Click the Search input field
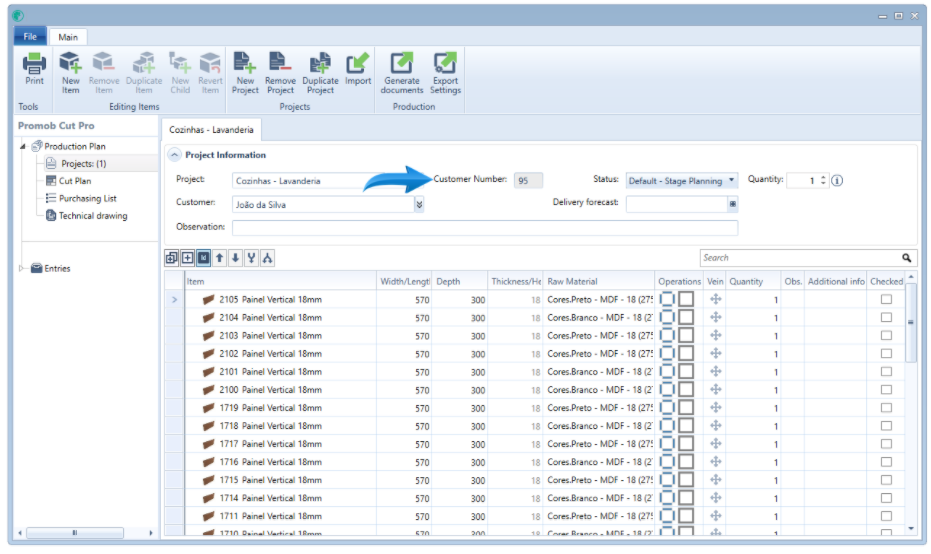The height and width of the screenshot is (554, 931). (800, 258)
